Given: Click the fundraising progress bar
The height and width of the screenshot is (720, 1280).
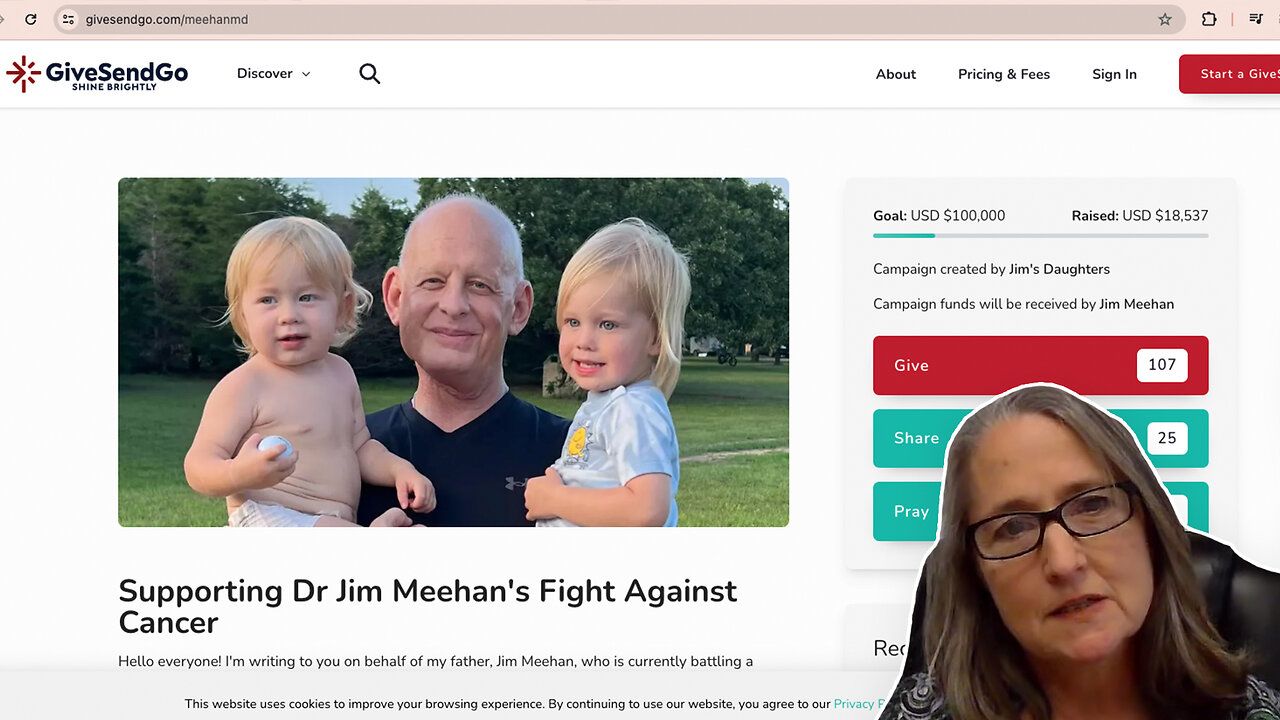Looking at the screenshot, I should coord(1040,236).
